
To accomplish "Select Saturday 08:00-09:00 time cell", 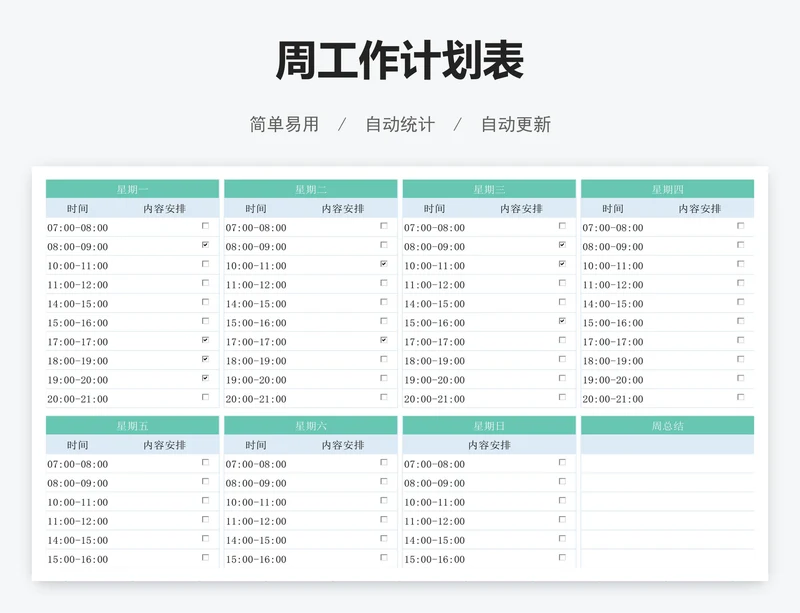I will click(256, 483).
